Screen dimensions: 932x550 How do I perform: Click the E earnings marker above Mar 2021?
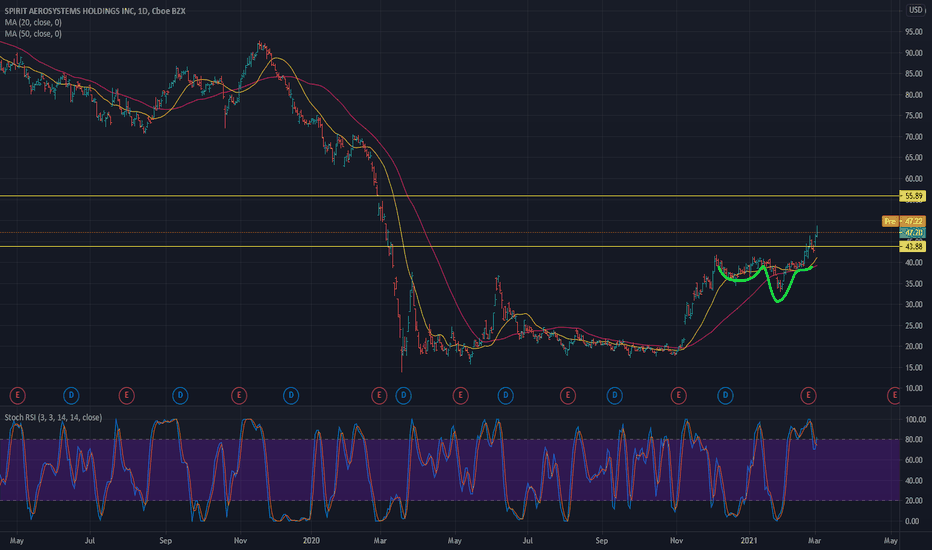808,395
